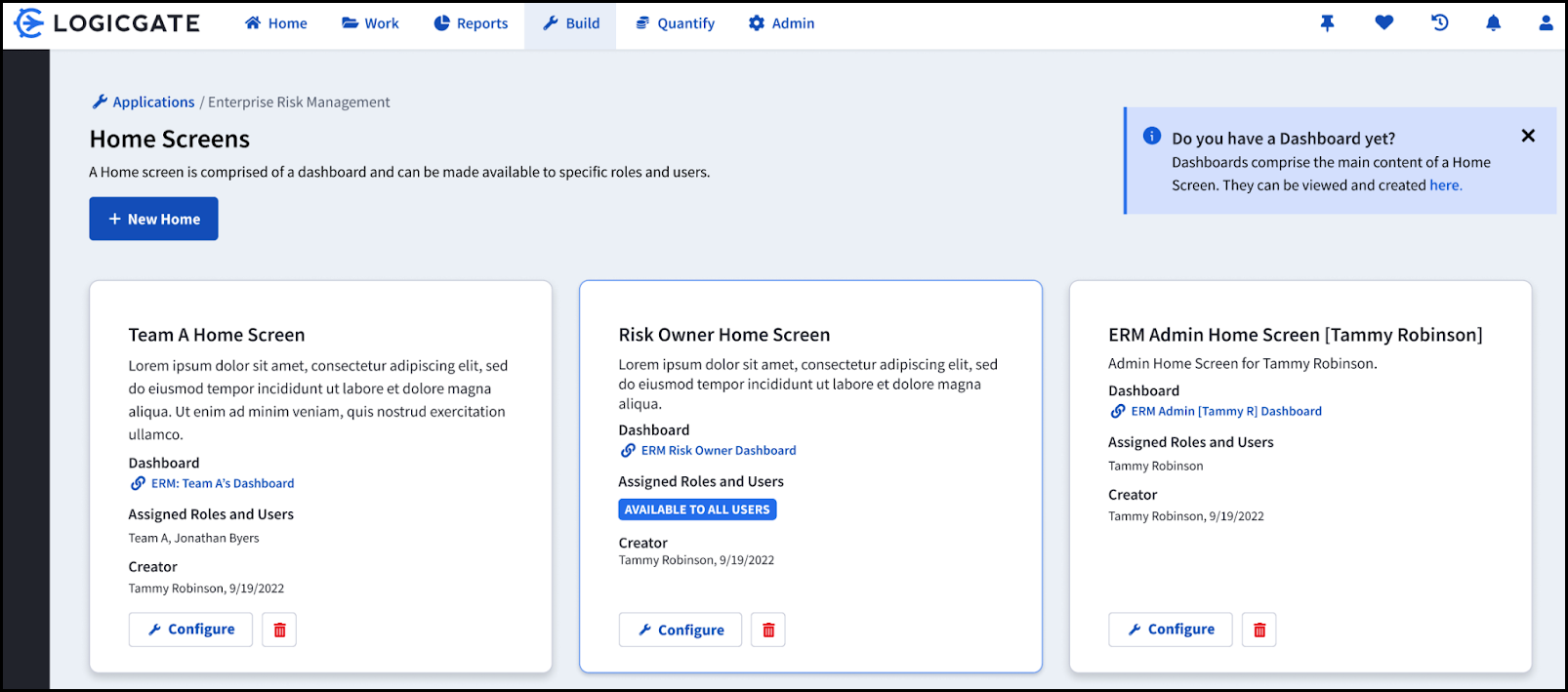Click the 'here.' link in banner
The height and width of the screenshot is (692, 1568).
click(x=1446, y=185)
